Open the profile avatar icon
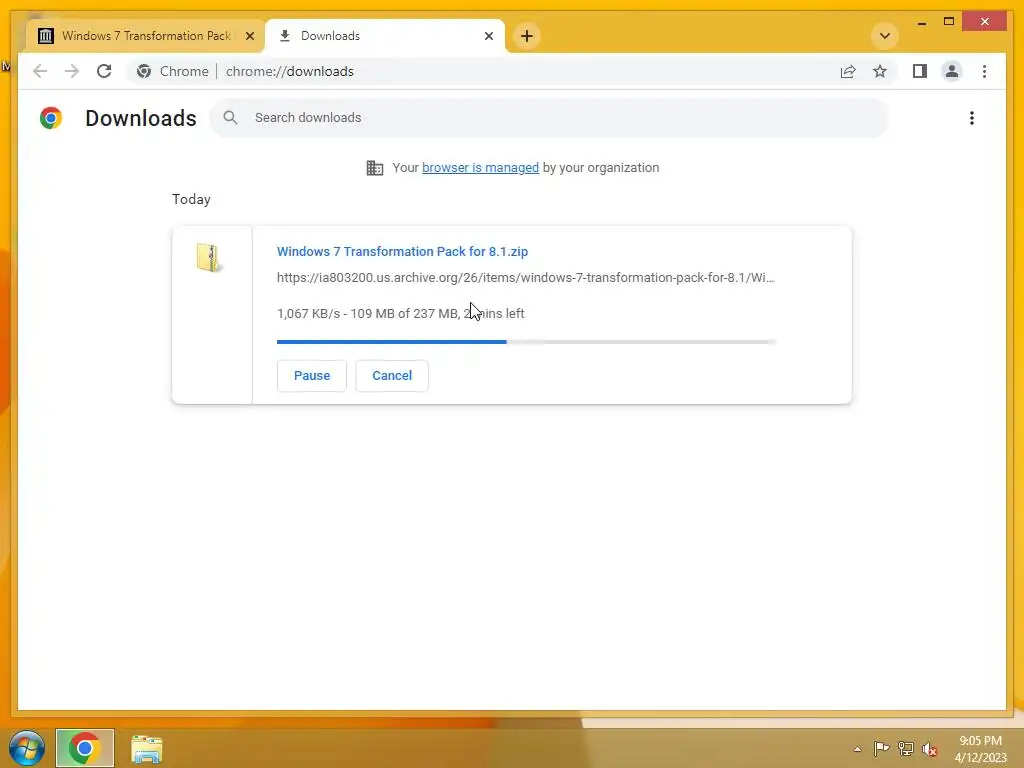 952,71
